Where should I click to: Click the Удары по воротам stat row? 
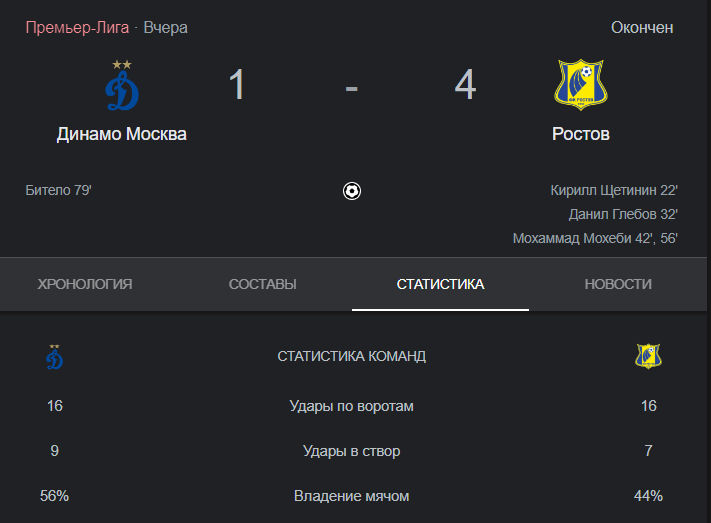[351, 406]
